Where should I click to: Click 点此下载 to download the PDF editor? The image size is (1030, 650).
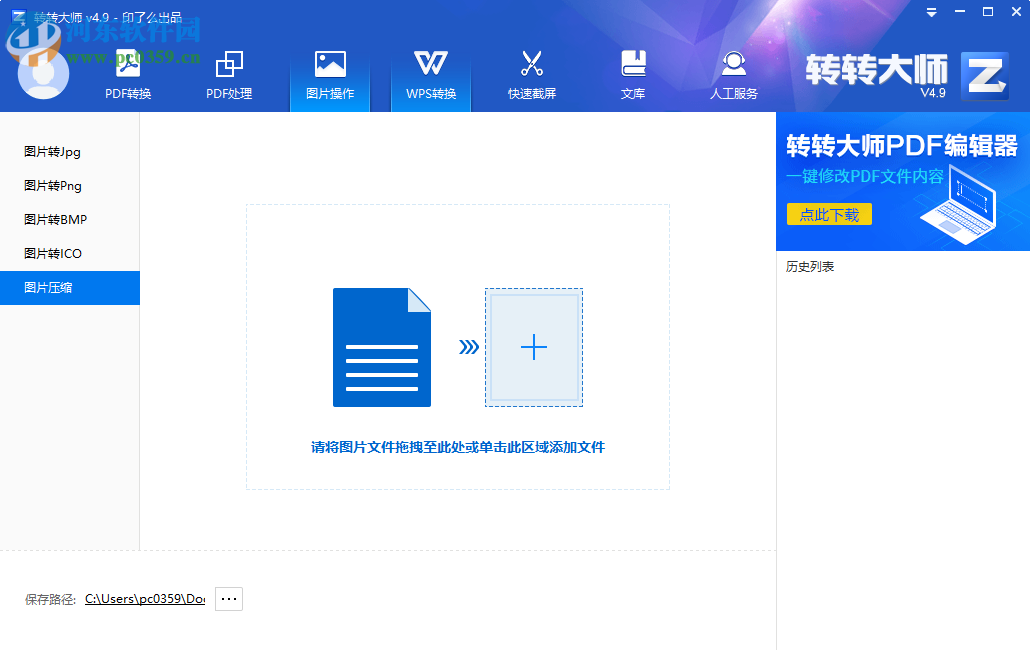[829, 214]
